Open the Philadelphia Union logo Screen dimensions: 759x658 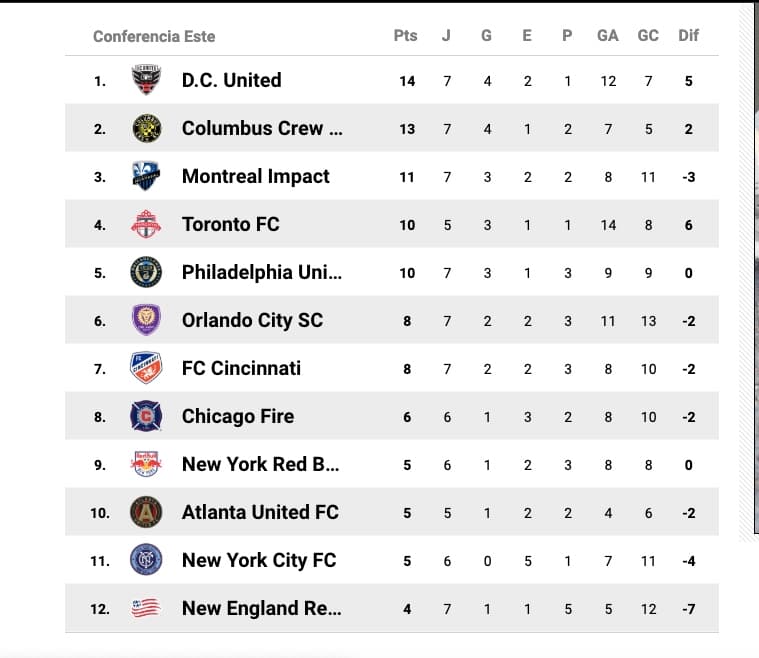[146, 272]
